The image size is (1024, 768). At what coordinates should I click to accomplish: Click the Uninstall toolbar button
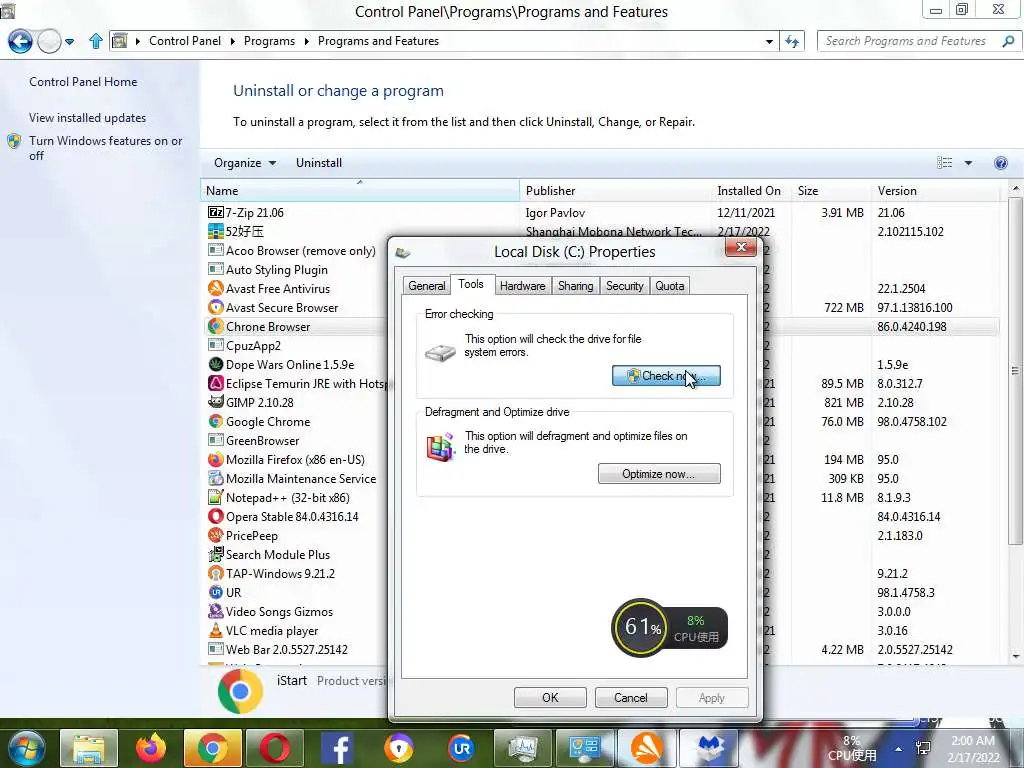pyautogui.click(x=319, y=163)
